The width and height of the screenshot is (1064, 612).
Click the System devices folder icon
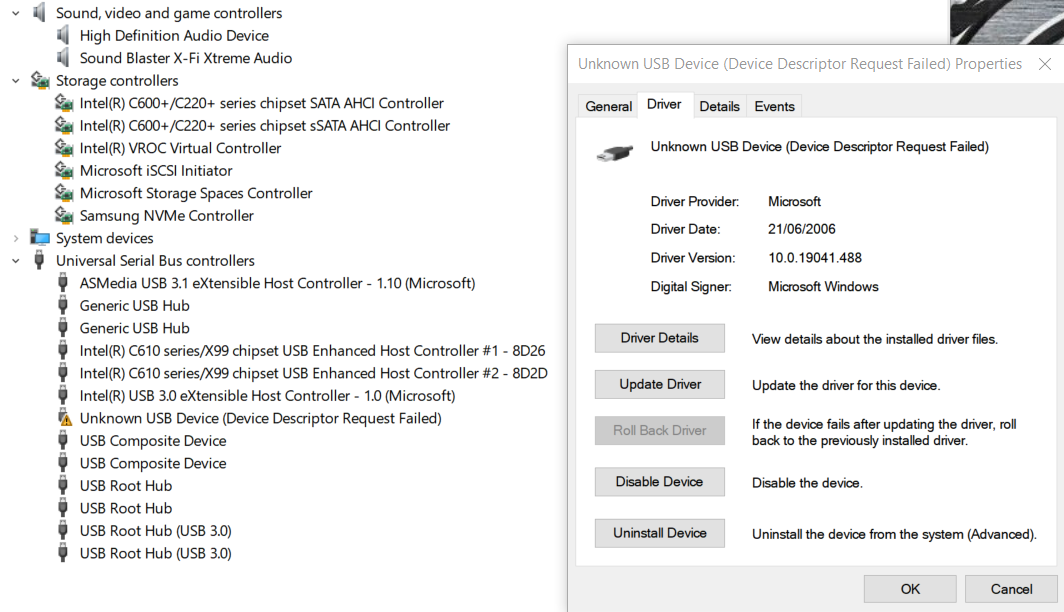[x=40, y=237]
